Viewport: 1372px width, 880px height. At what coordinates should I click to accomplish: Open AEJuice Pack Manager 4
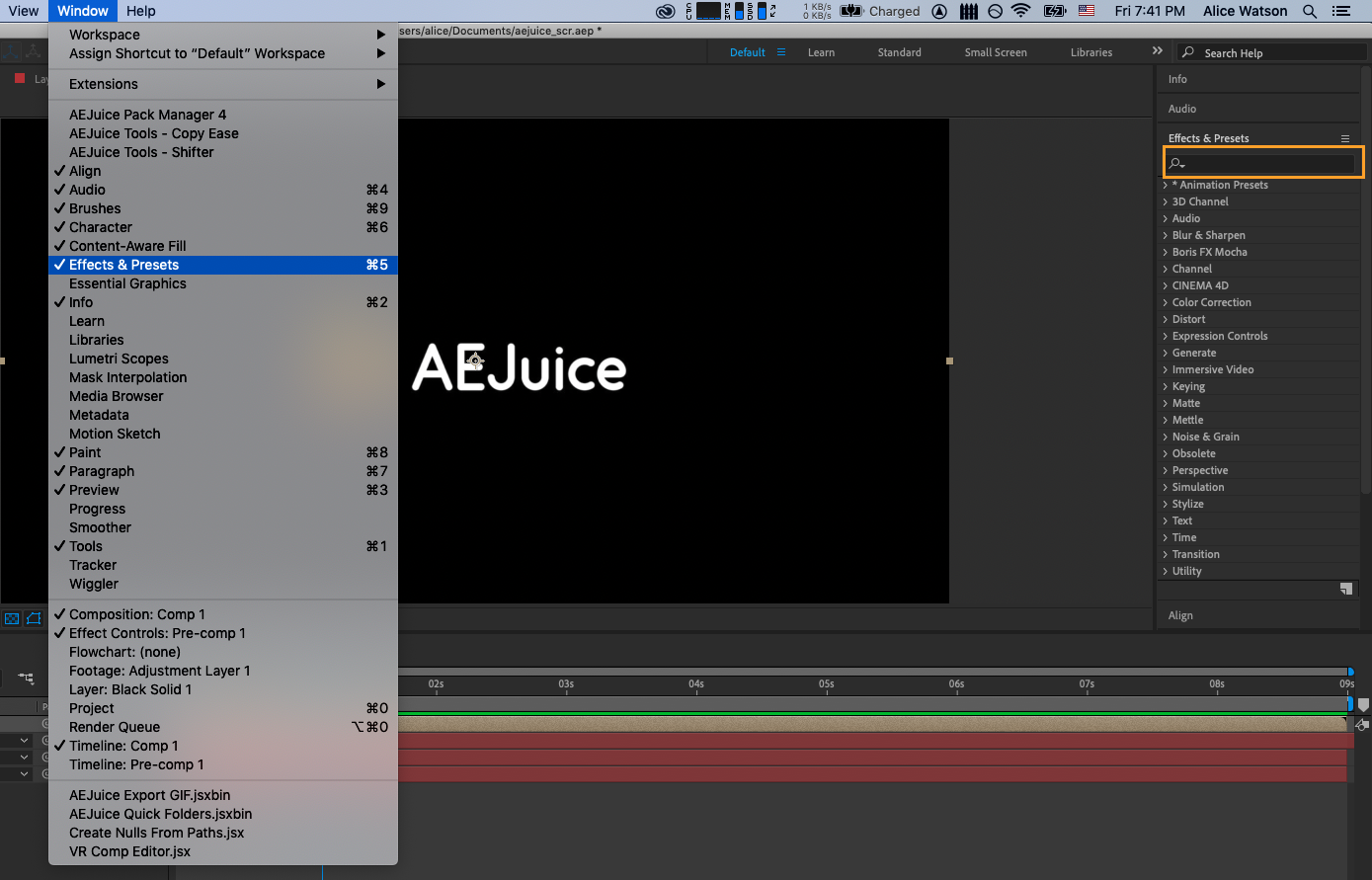(223, 115)
